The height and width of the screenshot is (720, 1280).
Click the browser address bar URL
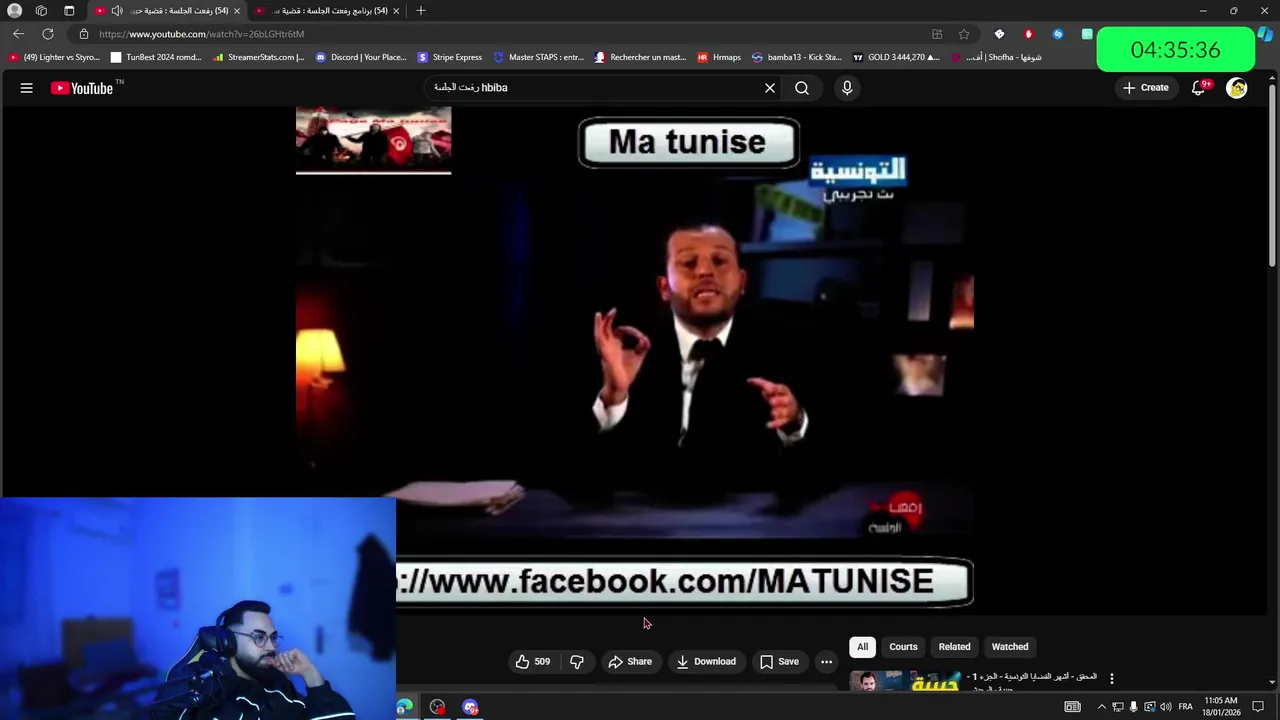pyautogui.click(x=201, y=34)
